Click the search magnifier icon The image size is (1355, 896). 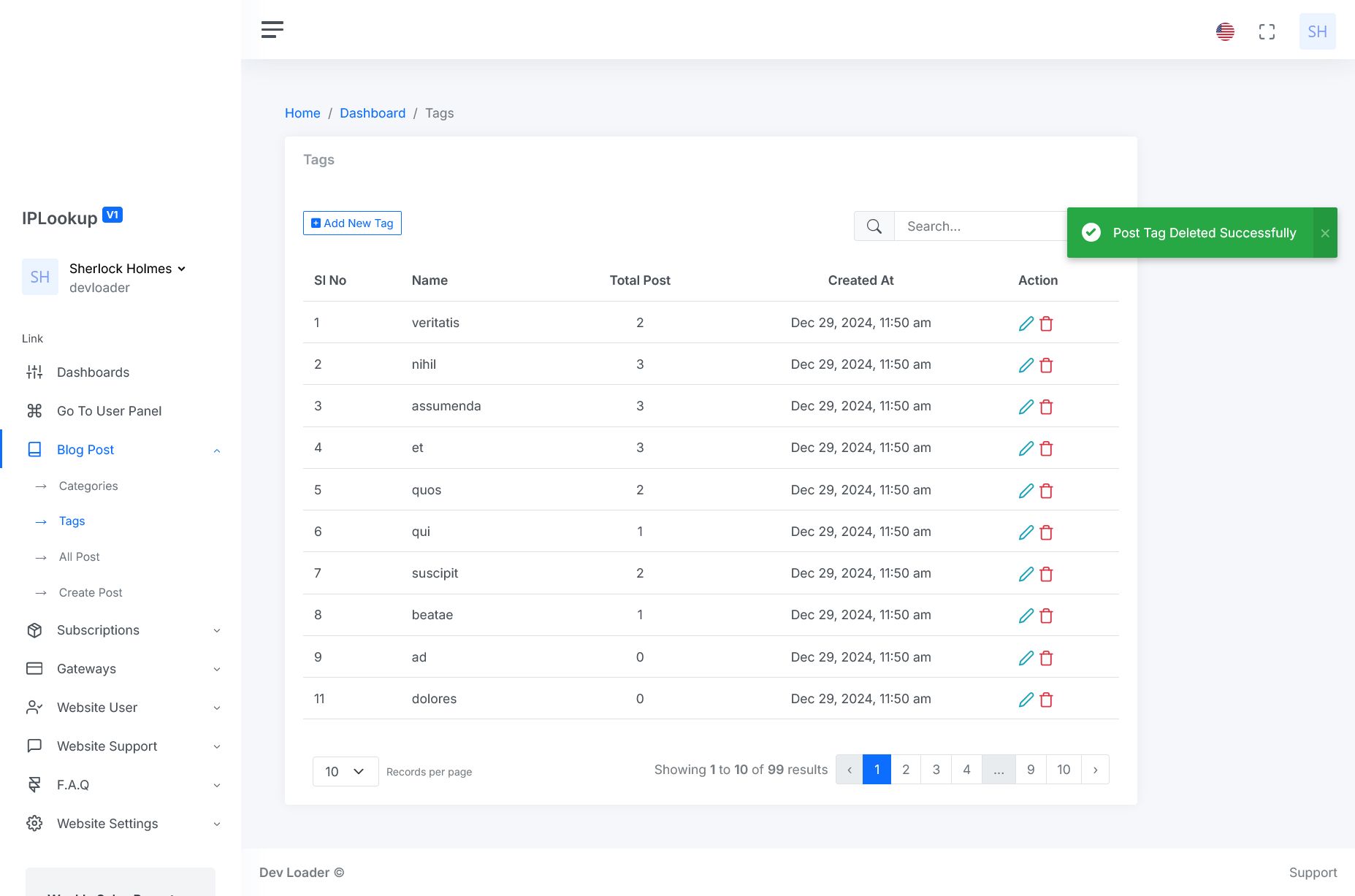click(x=874, y=226)
